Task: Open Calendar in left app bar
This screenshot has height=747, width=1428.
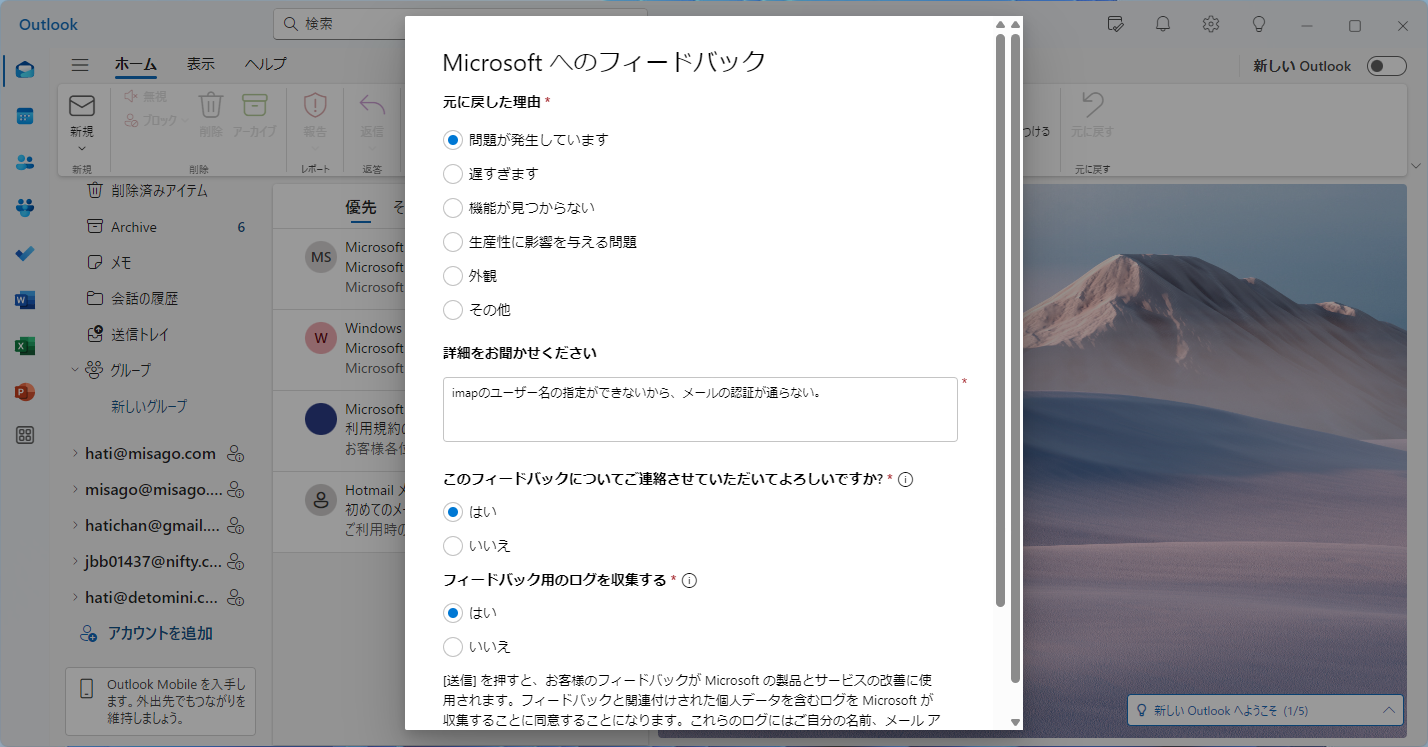Action: point(25,116)
